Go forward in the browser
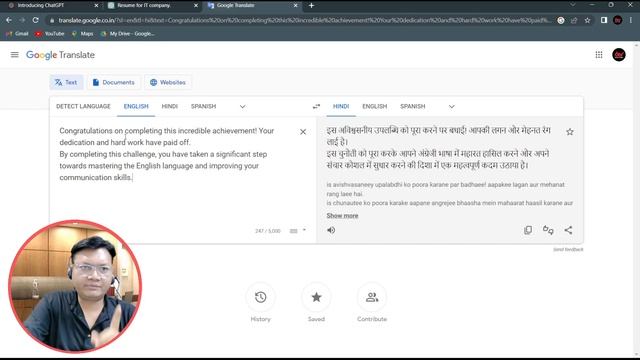The height and width of the screenshot is (360, 640). [x=22, y=20]
